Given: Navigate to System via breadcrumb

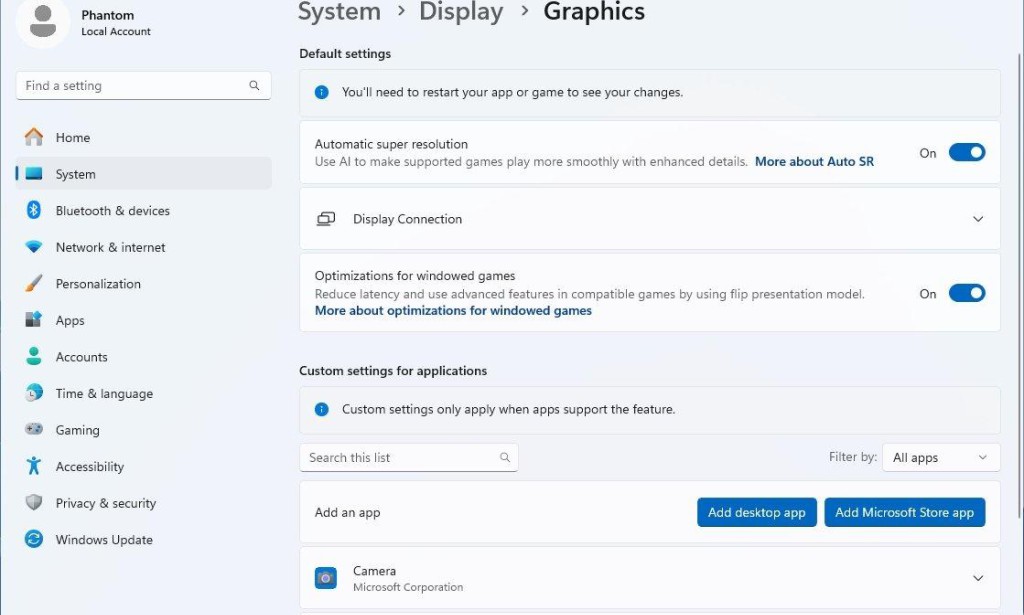Looking at the screenshot, I should coord(339,13).
